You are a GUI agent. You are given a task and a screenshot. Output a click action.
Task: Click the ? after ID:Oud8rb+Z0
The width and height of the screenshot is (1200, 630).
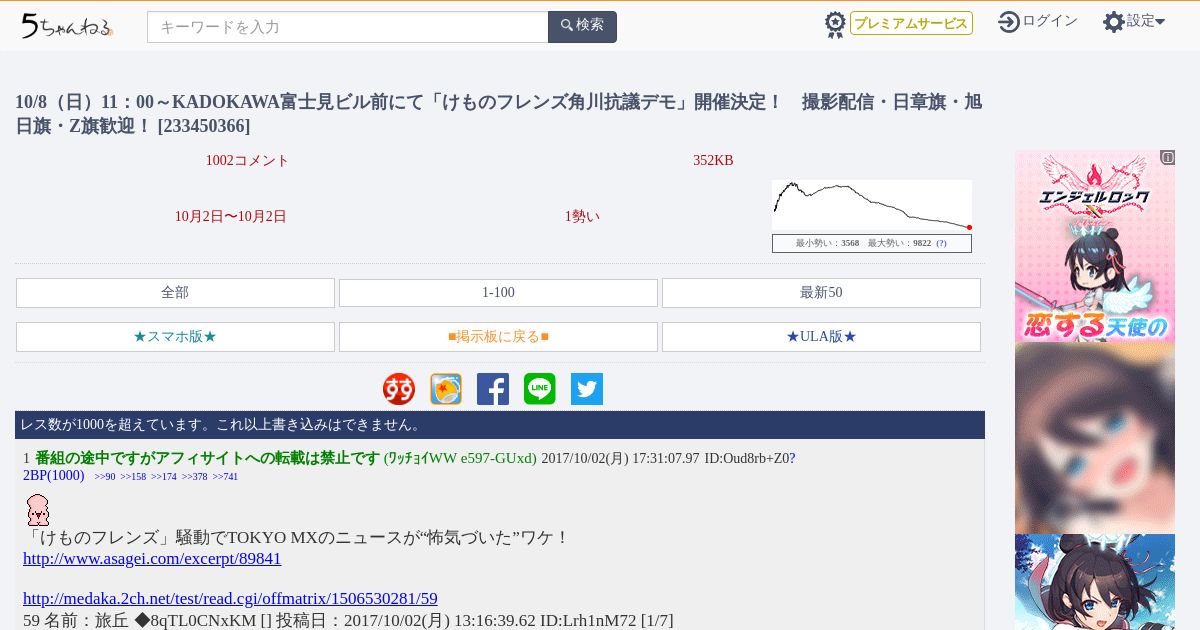point(792,458)
